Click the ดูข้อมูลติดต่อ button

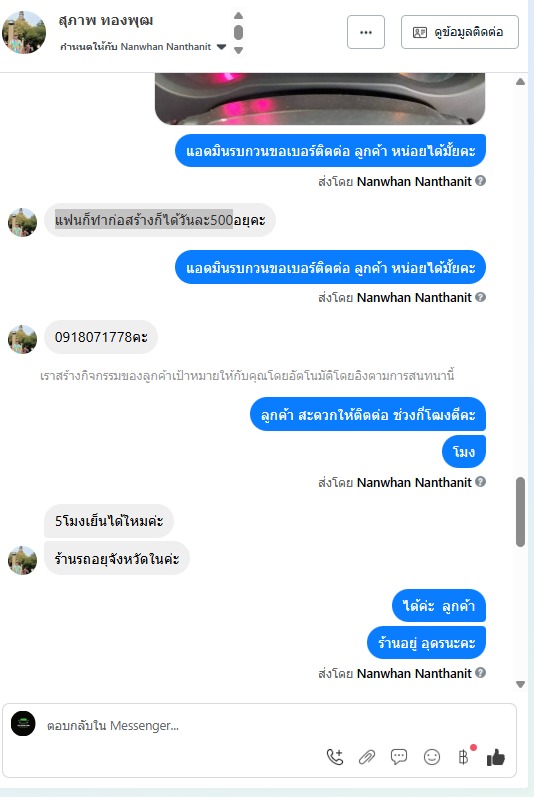click(460, 32)
